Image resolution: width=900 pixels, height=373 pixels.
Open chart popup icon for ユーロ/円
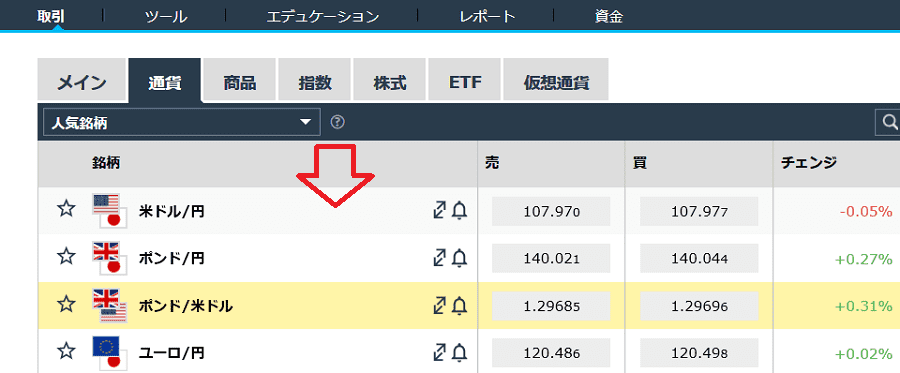(x=439, y=352)
